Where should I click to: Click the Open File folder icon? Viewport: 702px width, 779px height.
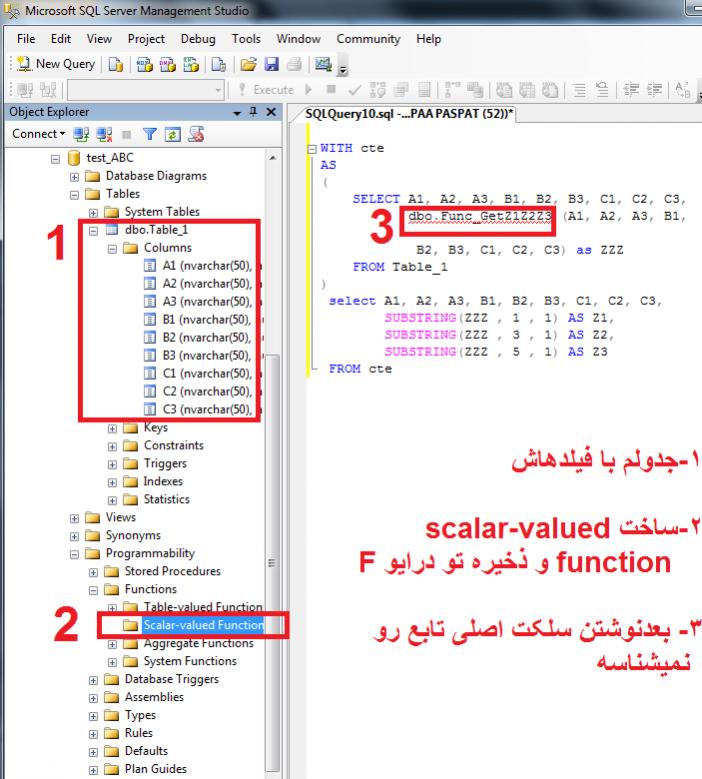click(248, 65)
